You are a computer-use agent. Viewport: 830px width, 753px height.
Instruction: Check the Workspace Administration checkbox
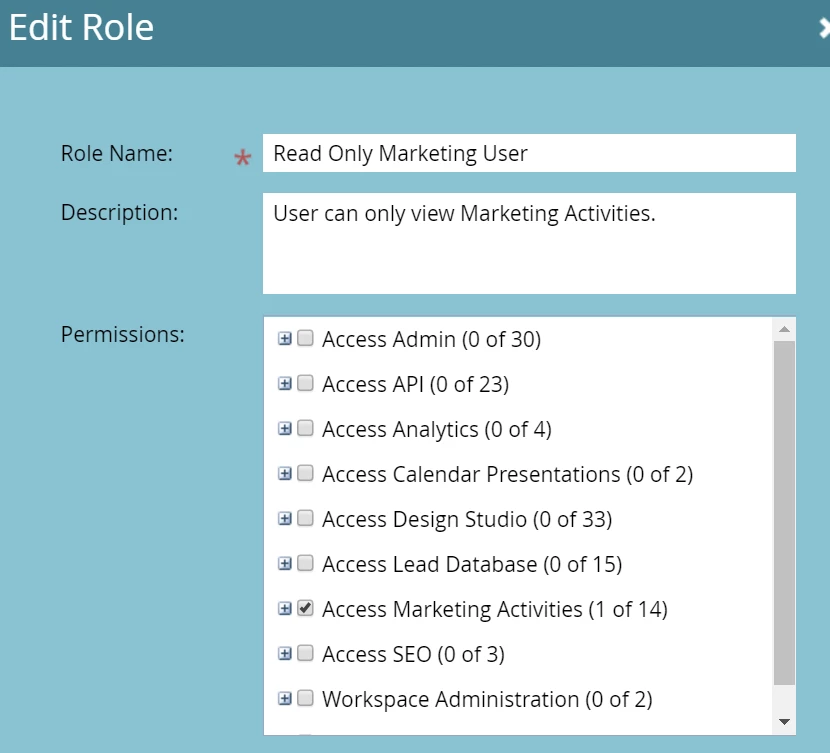pos(306,699)
